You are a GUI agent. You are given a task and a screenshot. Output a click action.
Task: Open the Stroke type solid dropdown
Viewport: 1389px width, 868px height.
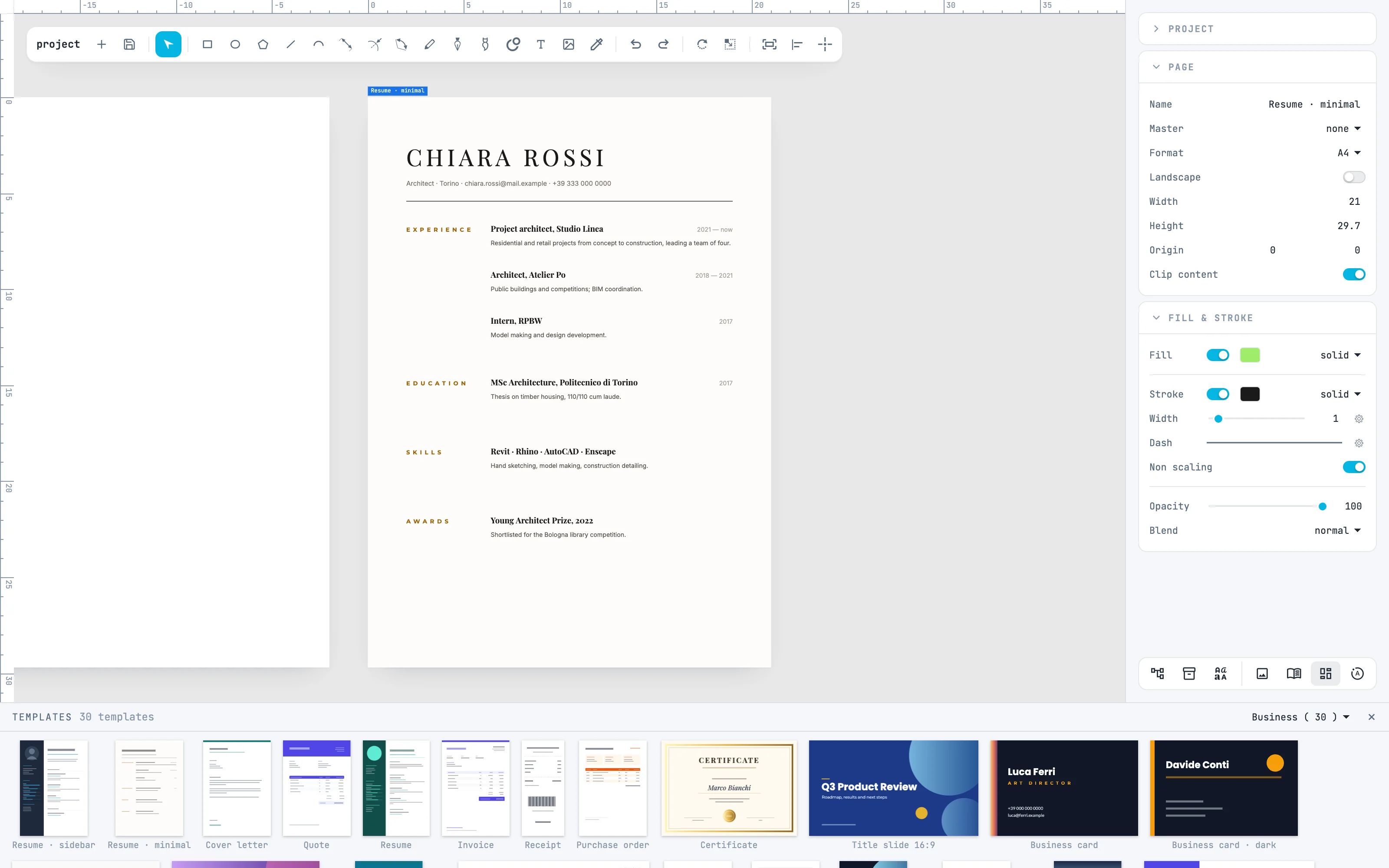coord(1341,395)
